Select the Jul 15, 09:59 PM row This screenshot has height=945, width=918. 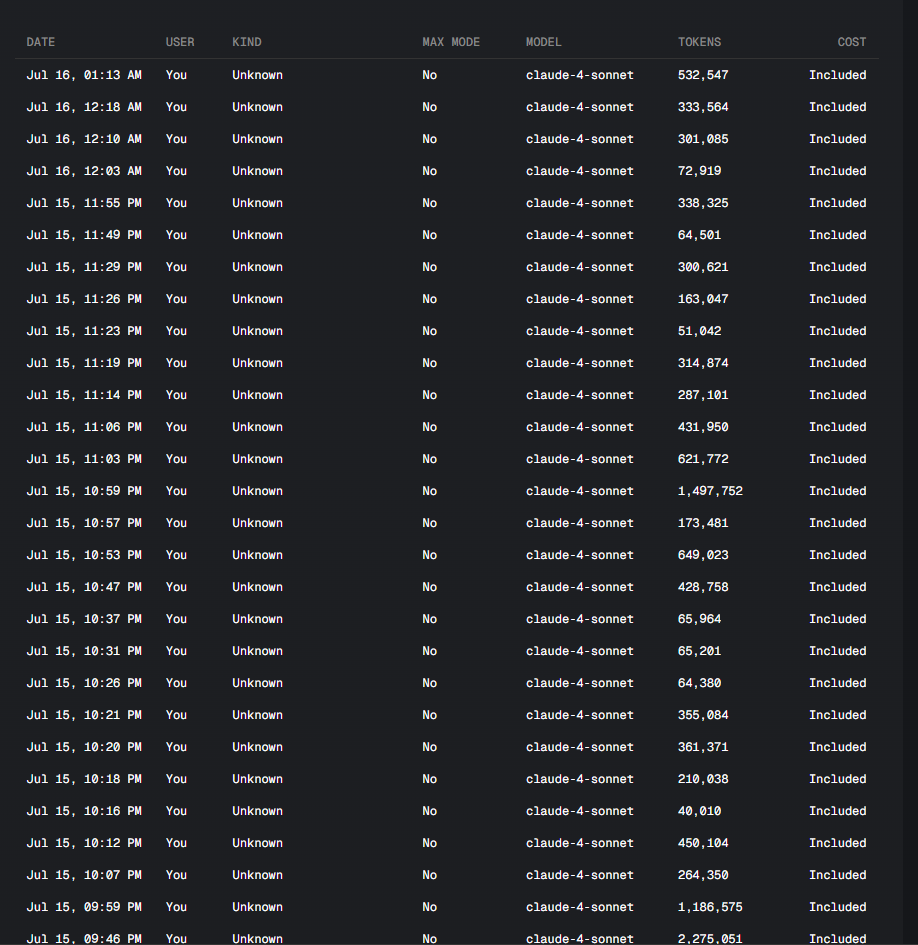pos(447,907)
